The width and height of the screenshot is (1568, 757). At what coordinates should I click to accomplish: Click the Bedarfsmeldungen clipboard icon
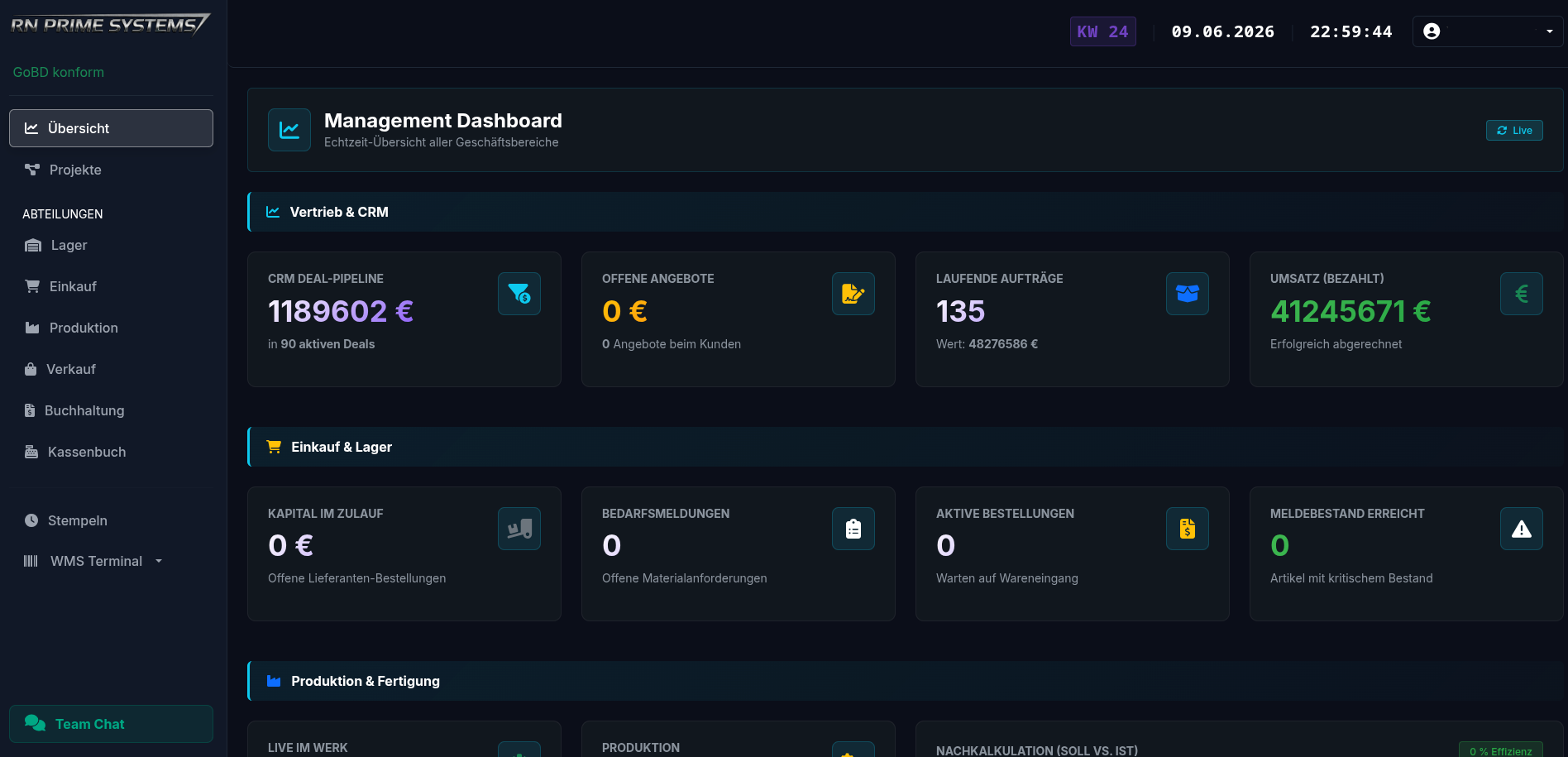click(x=853, y=529)
